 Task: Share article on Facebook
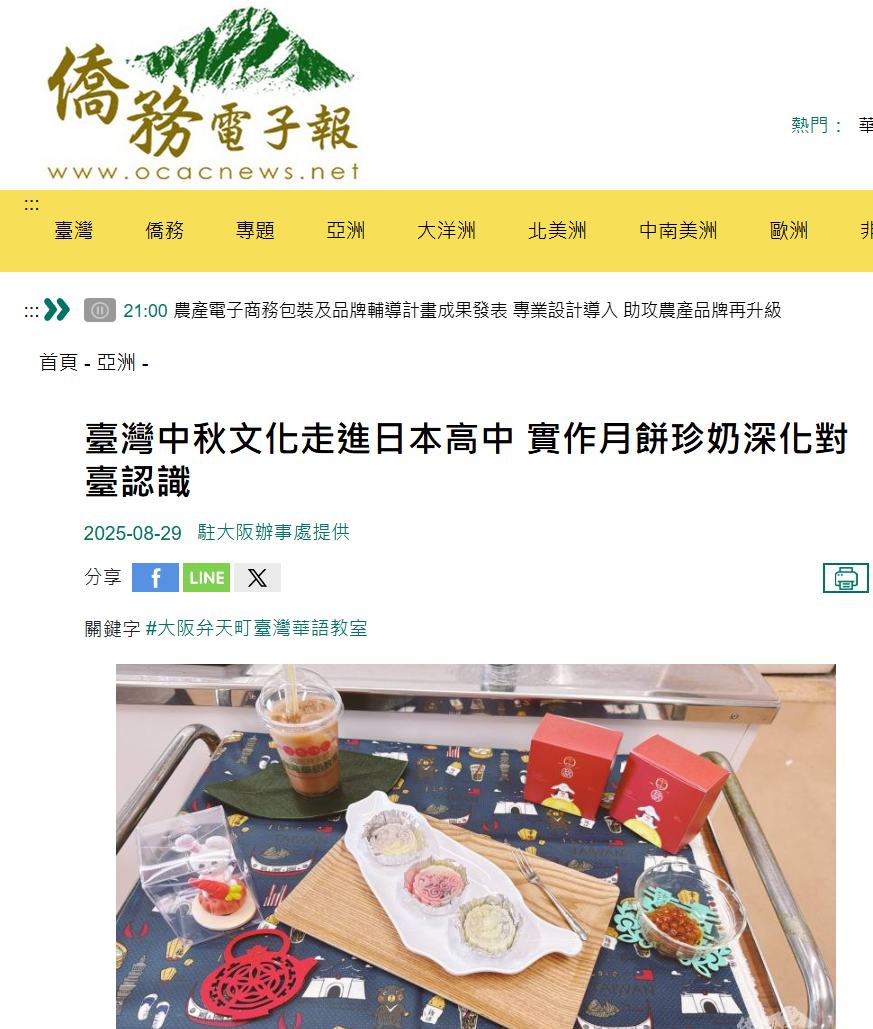tap(155, 578)
